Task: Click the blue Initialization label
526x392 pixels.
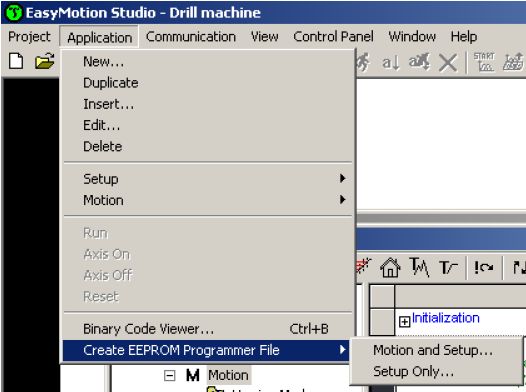Action: 445,318
